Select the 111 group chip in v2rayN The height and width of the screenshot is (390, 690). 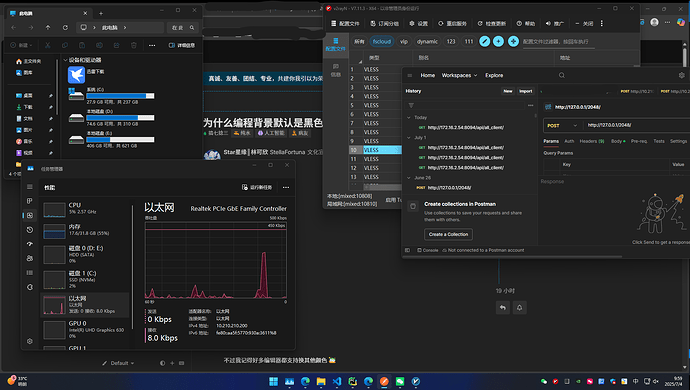click(469, 41)
